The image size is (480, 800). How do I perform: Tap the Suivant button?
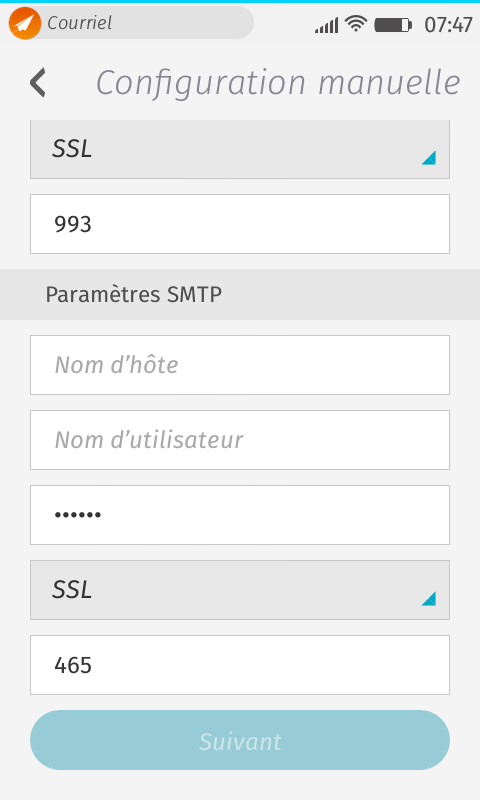point(240,740)
